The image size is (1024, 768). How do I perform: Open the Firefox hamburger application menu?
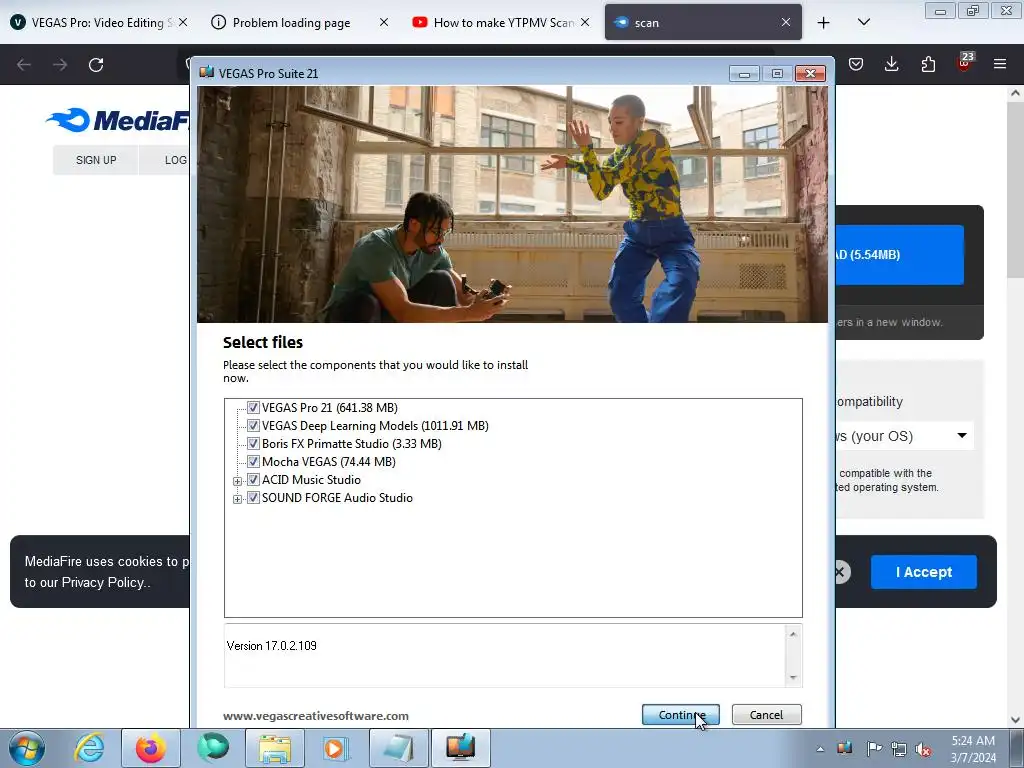coord(1000,64)
